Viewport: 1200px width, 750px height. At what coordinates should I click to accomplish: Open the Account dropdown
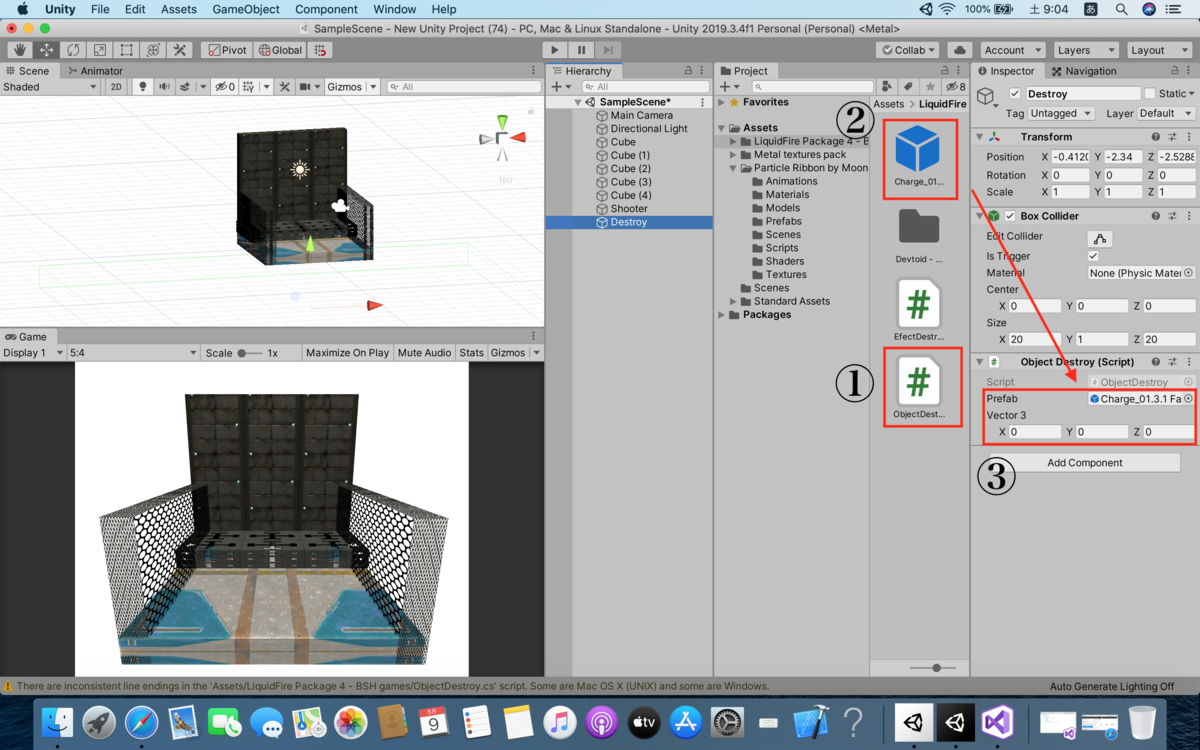1012,50
